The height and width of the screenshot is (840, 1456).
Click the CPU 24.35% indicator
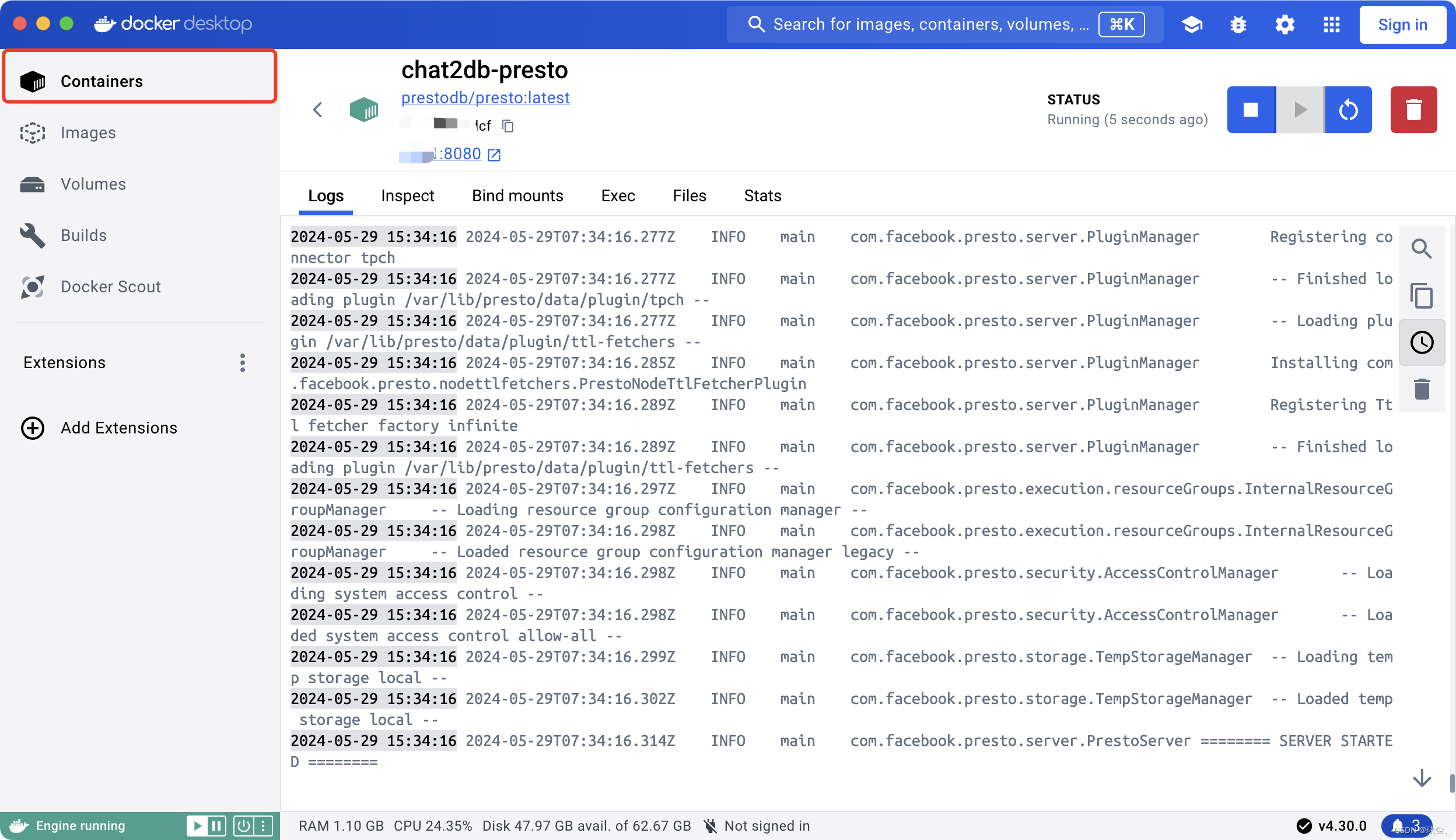click(x=433, y=826)
